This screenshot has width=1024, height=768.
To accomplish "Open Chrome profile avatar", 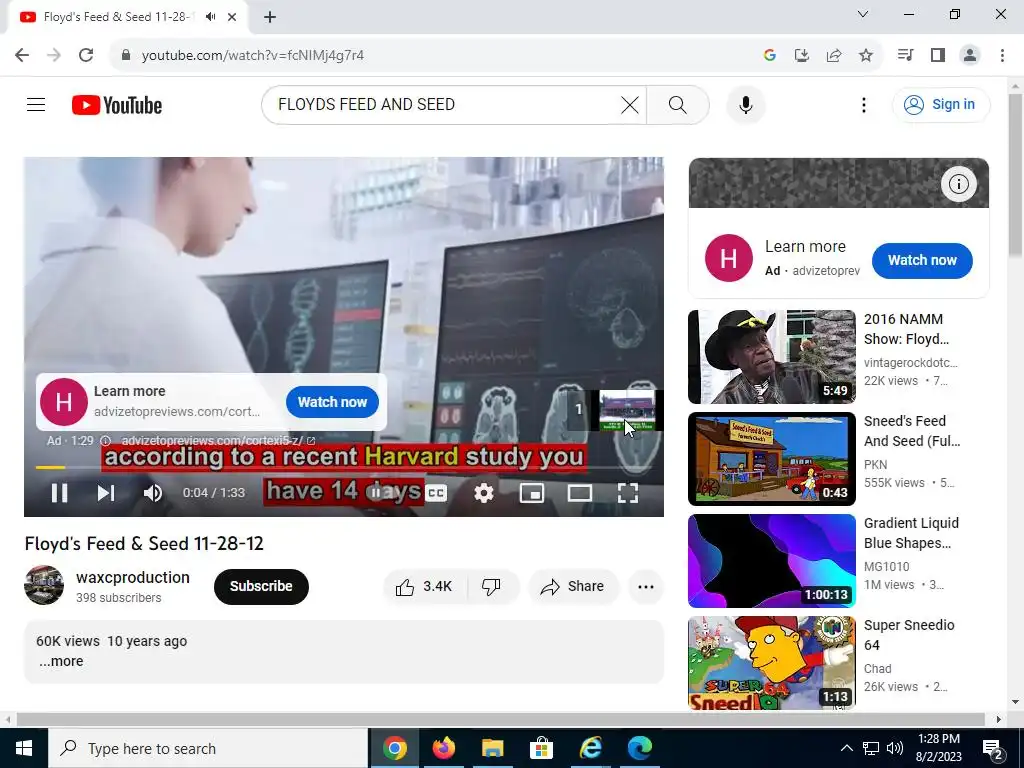I will click(x=970, y=55).
